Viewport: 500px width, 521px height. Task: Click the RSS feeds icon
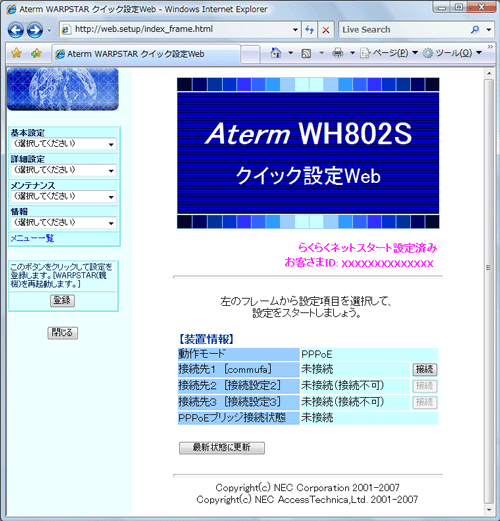point(306,53)
